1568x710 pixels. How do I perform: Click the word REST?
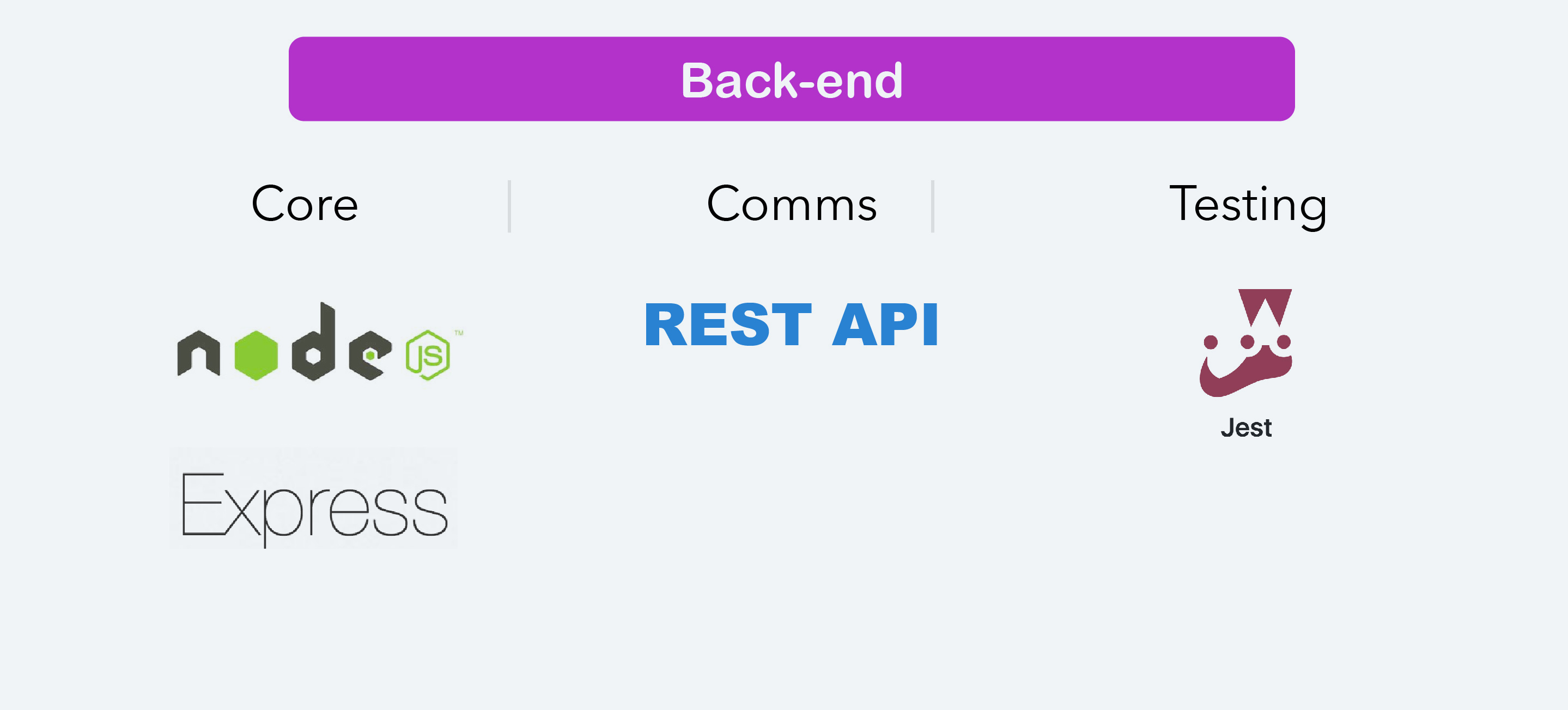pos(728,325)
